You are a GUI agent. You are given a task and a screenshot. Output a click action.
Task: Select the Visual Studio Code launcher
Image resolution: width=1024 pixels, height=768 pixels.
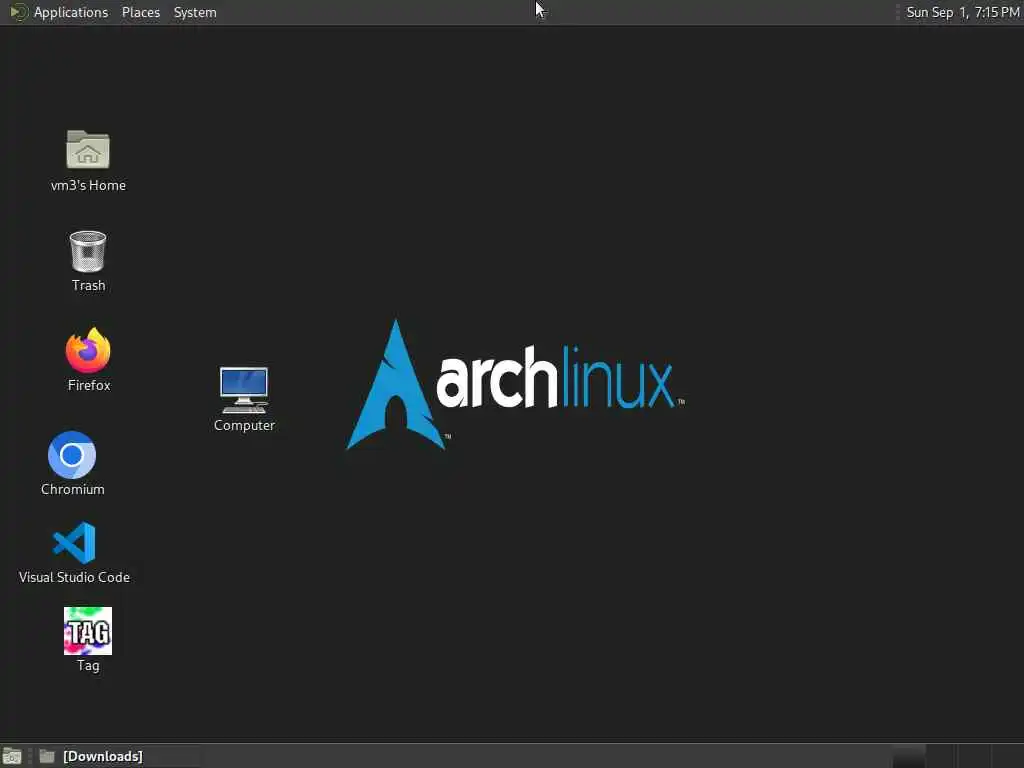point(74,543)
